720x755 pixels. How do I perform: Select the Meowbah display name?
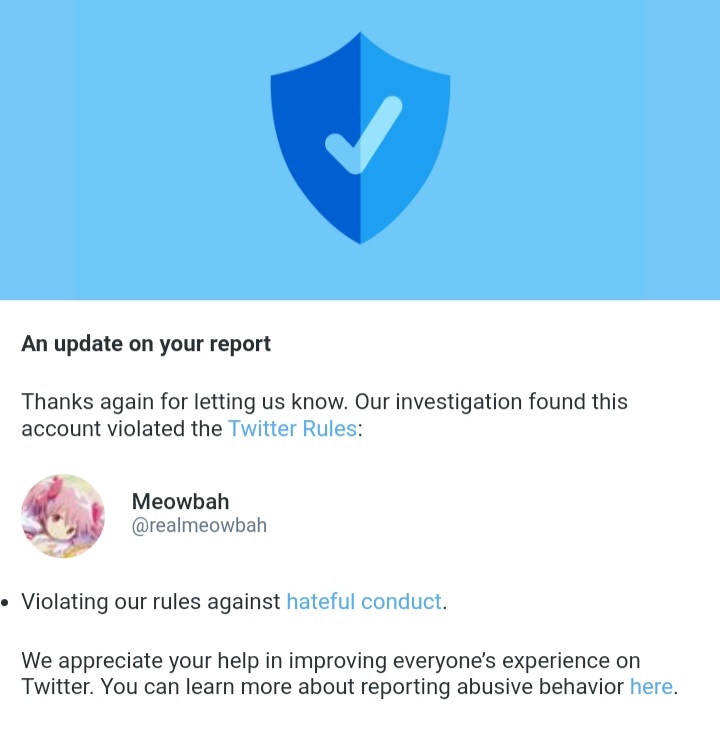[181, 502]
